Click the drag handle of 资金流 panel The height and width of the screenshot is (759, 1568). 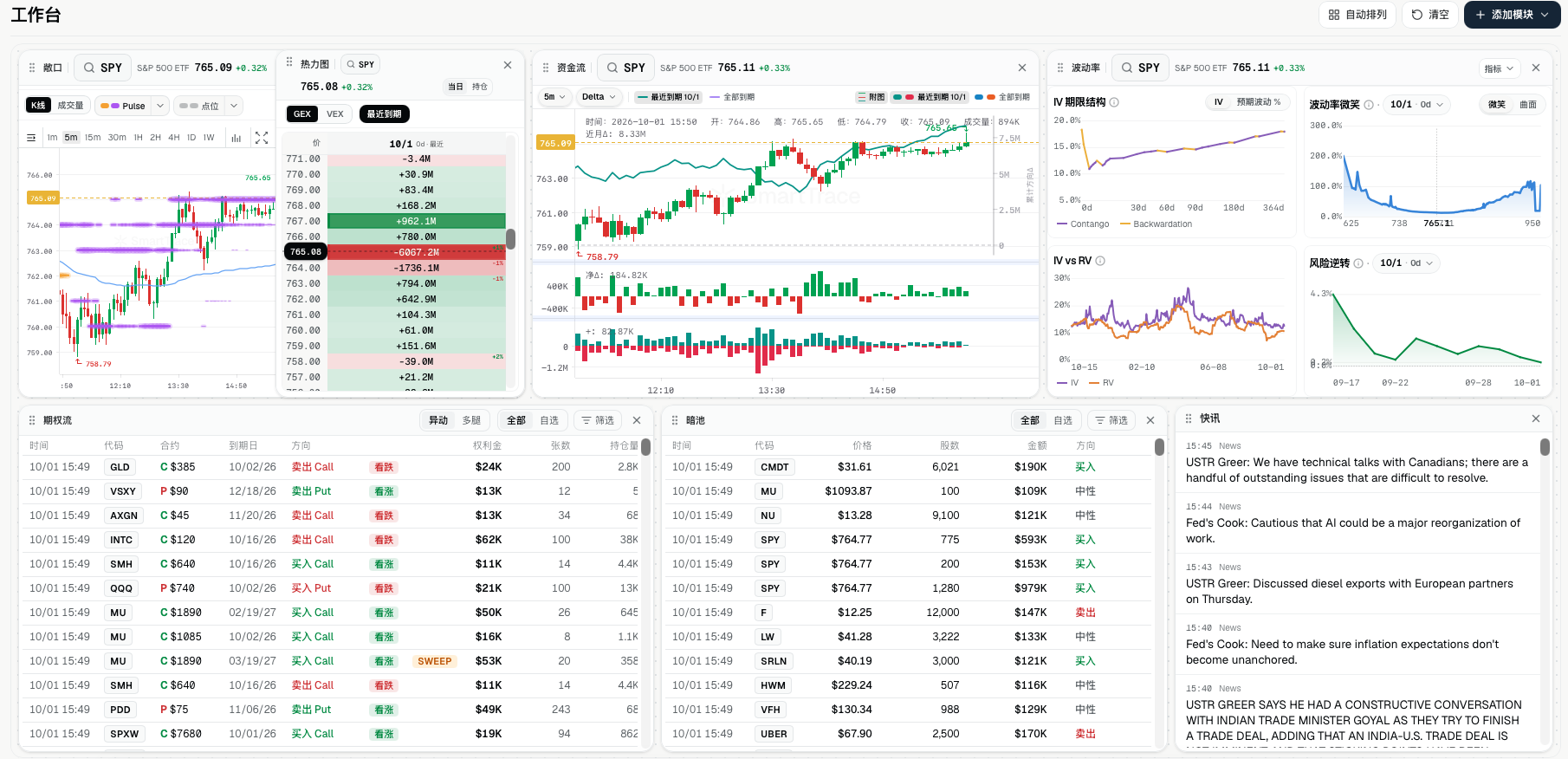(546, 68)
